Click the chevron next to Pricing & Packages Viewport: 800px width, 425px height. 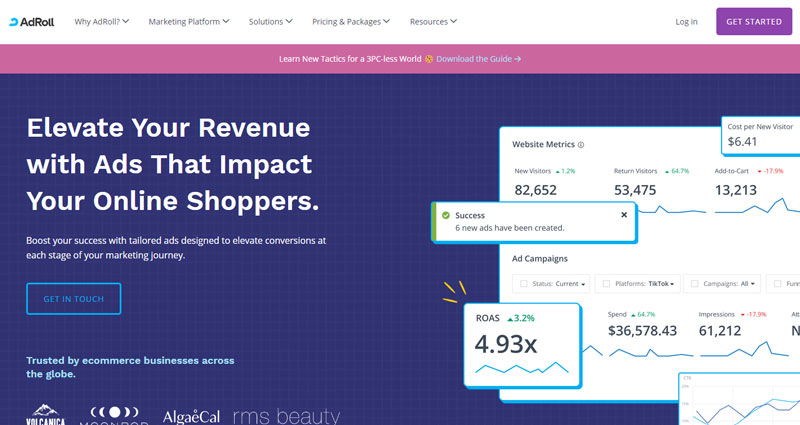pyautogui.click(x=387, y=21)
